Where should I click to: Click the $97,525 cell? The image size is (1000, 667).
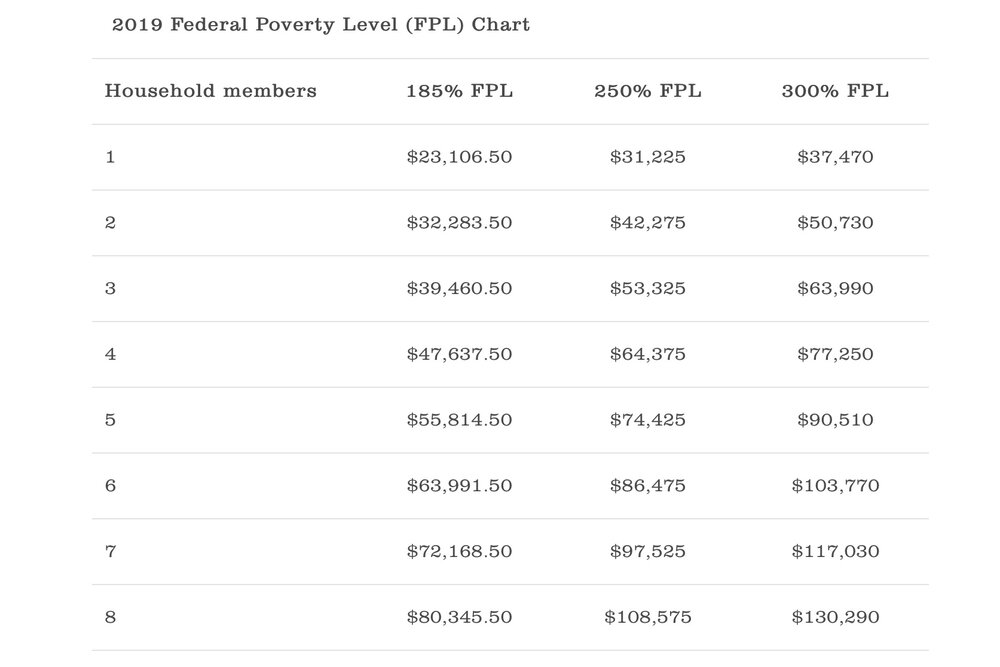pos(647,551)
